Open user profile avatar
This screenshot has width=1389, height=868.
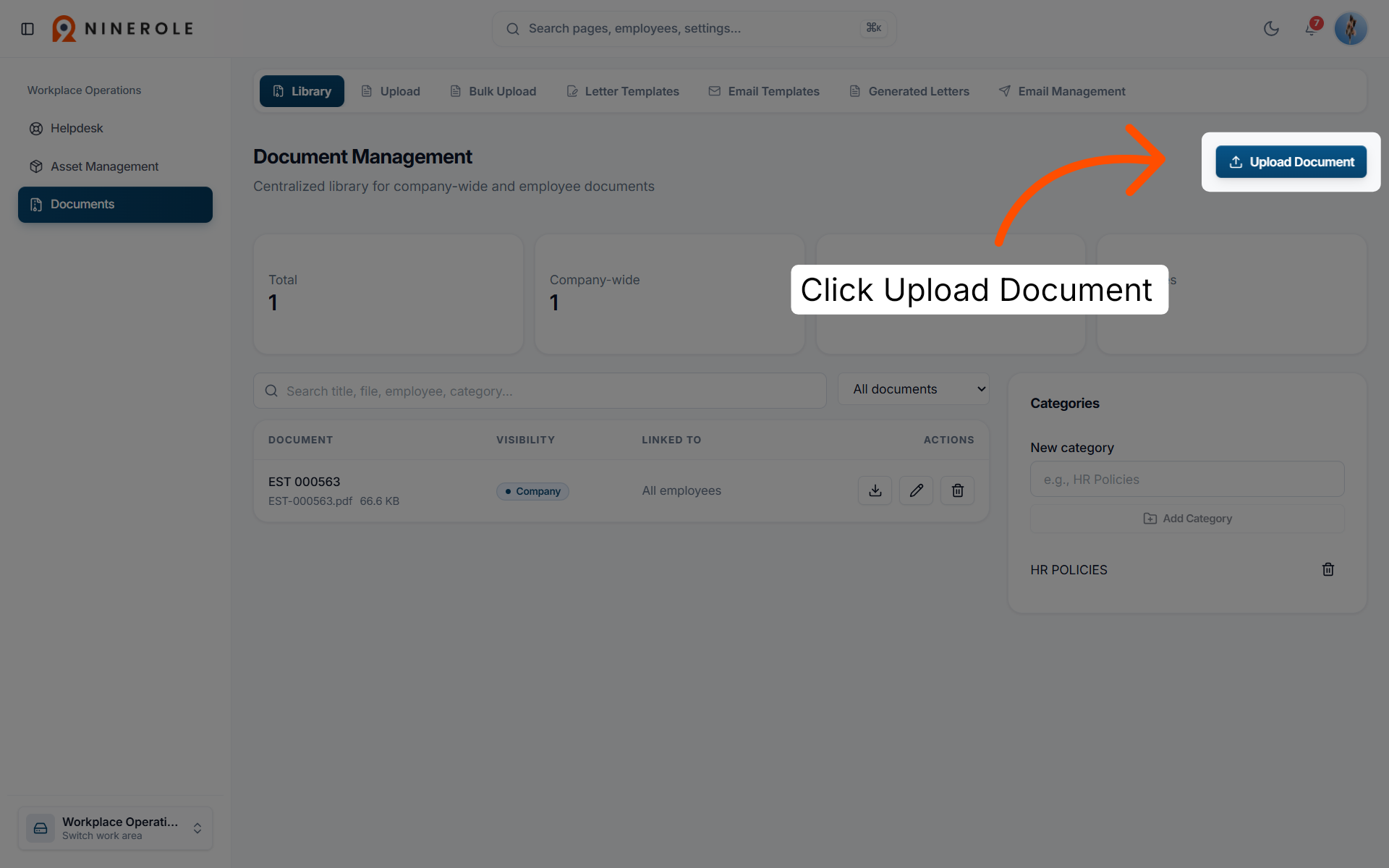1351,29
